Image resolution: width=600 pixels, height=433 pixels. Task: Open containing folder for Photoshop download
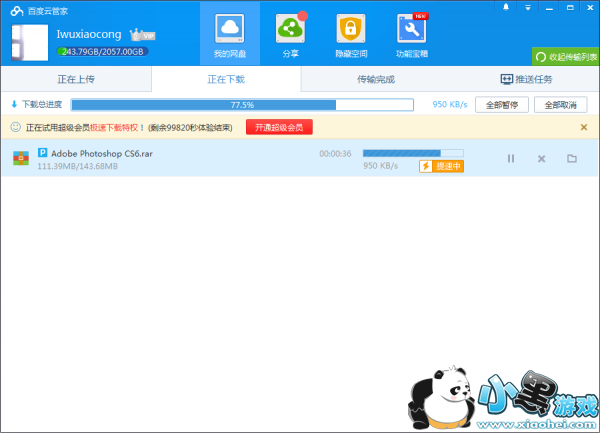(572, 158)
